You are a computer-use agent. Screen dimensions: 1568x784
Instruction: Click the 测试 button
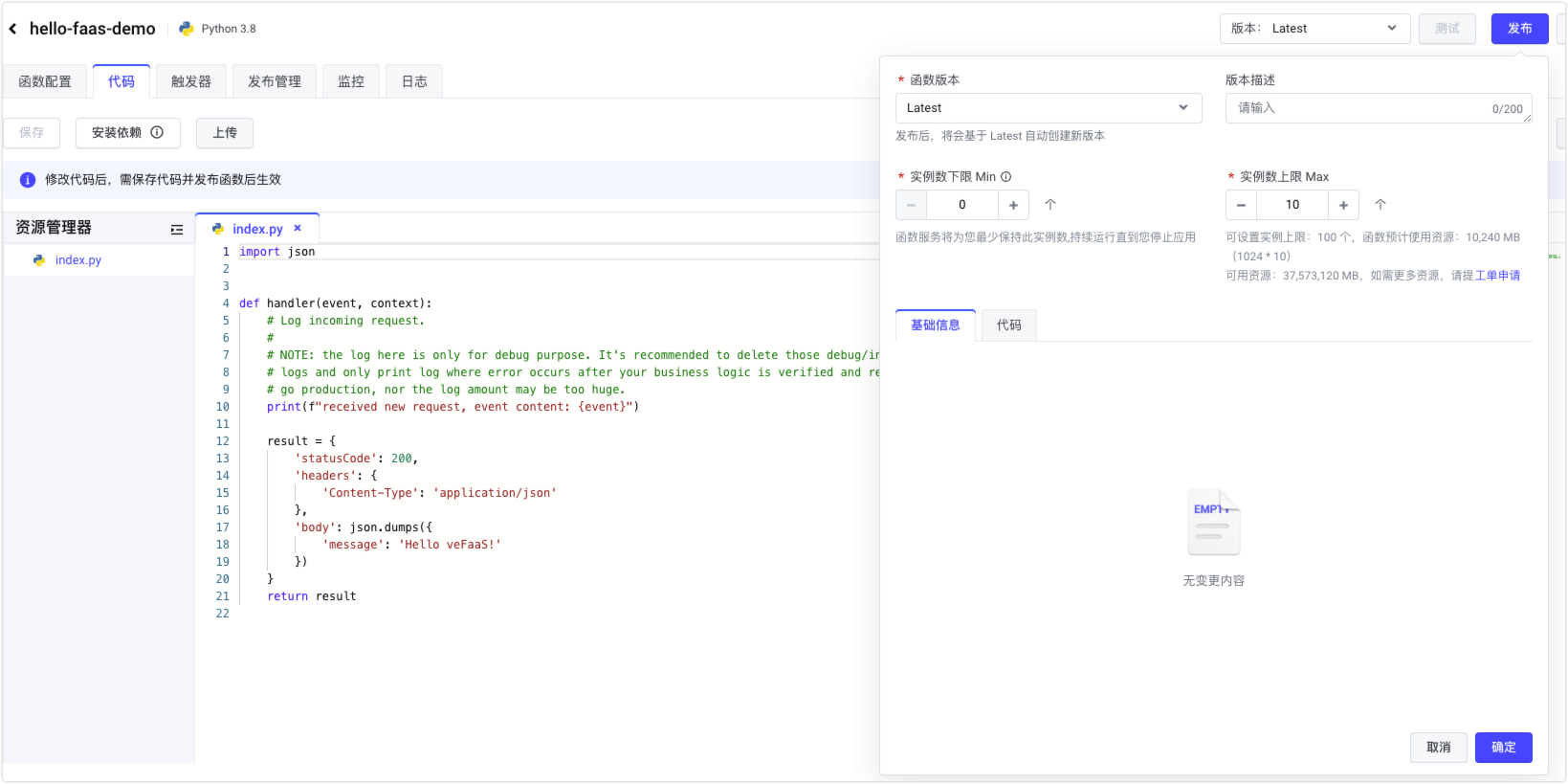pos(1447,29)
